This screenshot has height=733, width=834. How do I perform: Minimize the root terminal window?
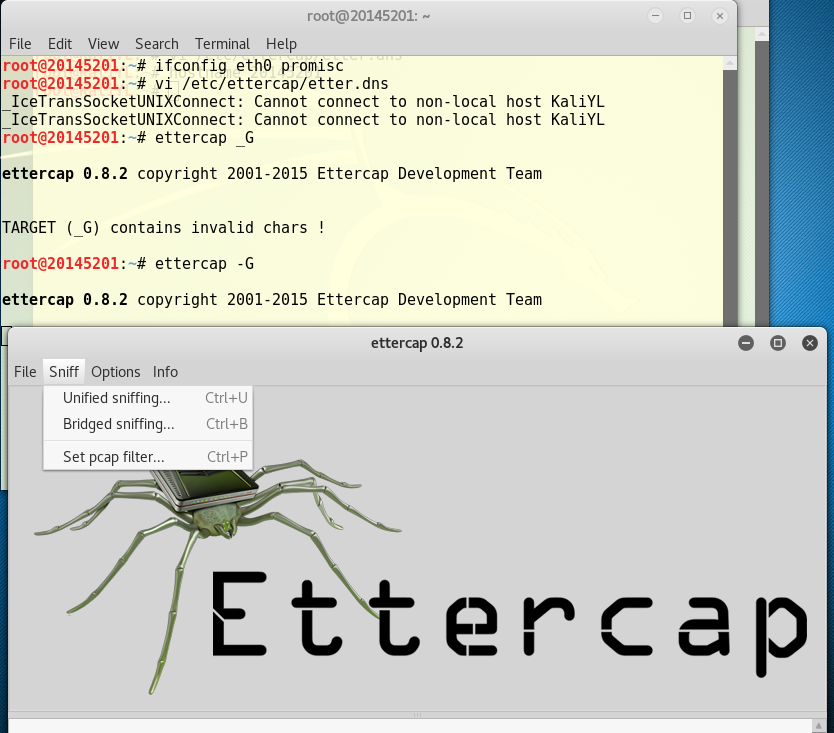(x=655, y=16)
